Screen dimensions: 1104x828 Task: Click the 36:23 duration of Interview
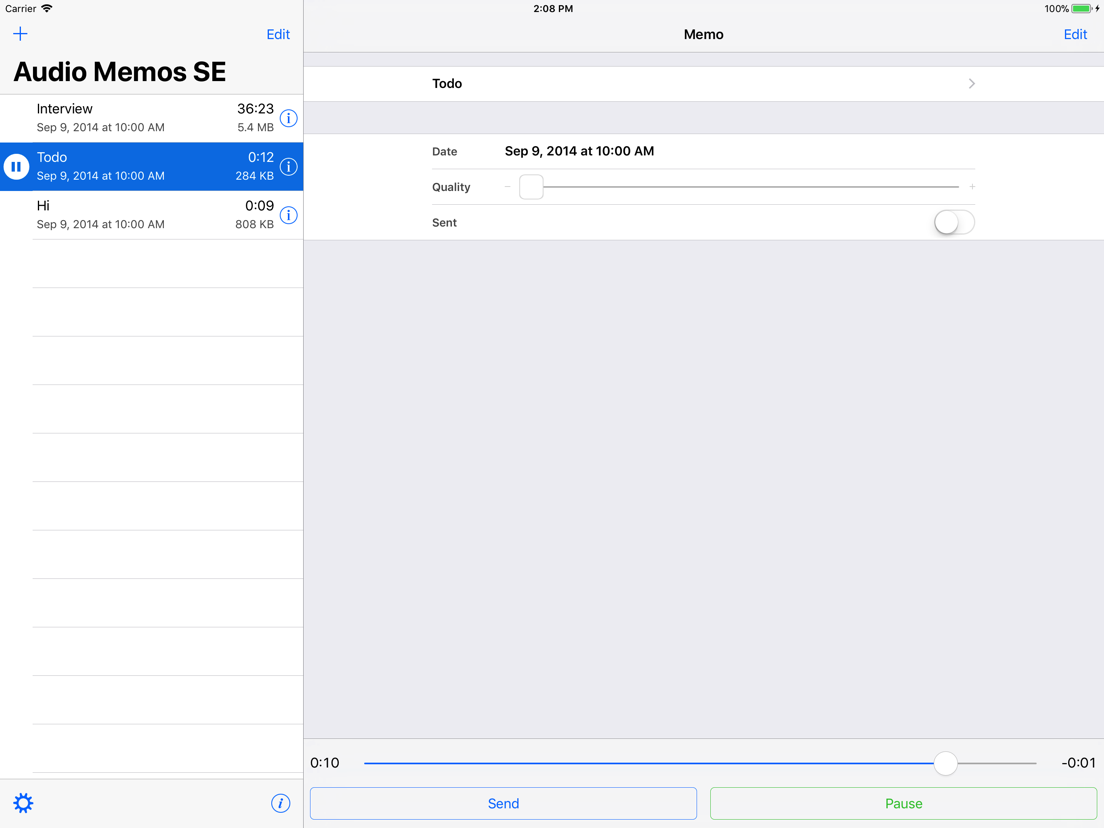point(255,109)
